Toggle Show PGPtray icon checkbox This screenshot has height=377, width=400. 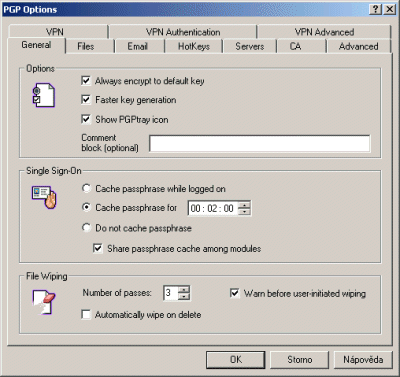pyautogui.click(x=86, y=119)
